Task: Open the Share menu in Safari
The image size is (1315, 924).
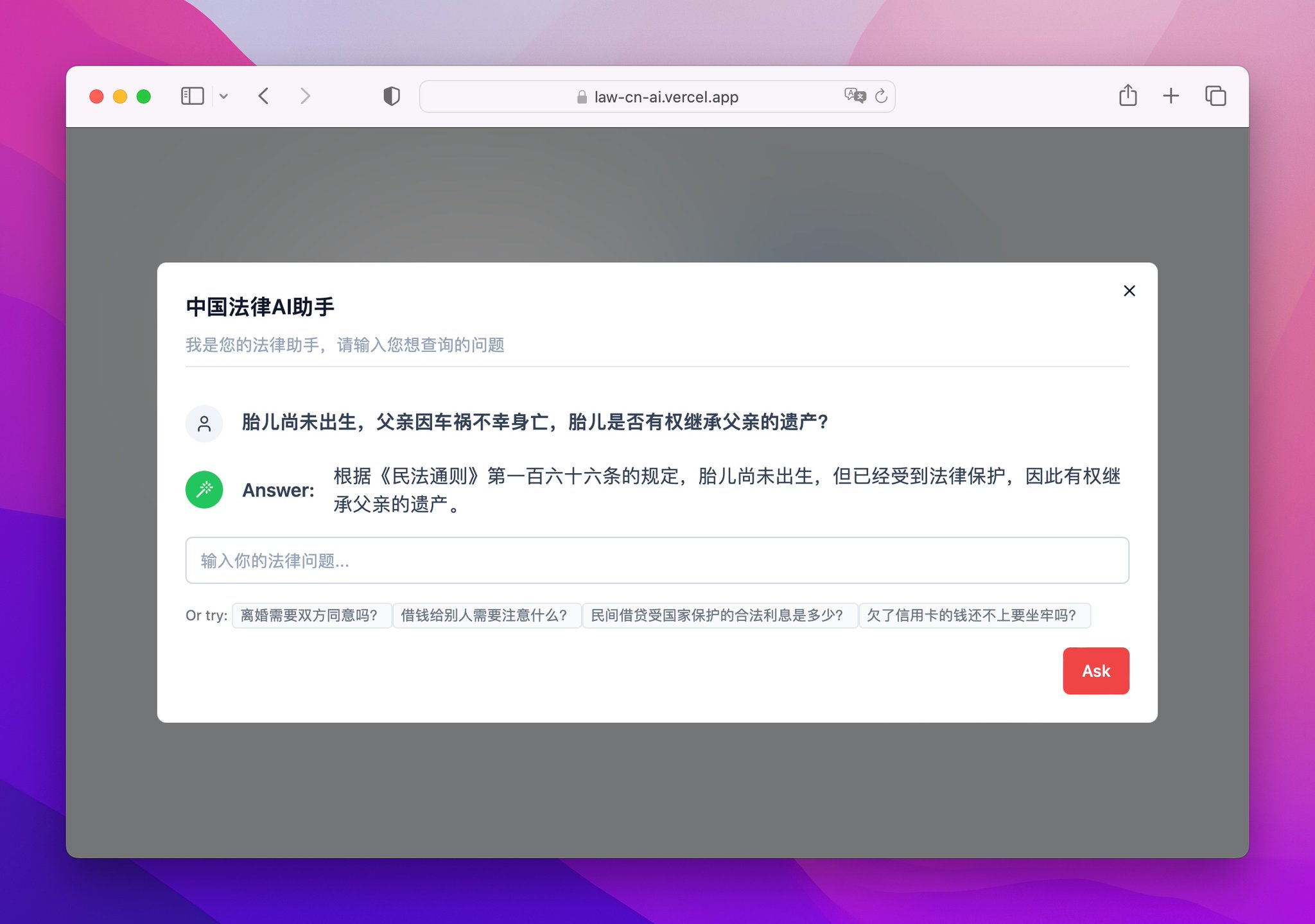Action: (1128, 95)
